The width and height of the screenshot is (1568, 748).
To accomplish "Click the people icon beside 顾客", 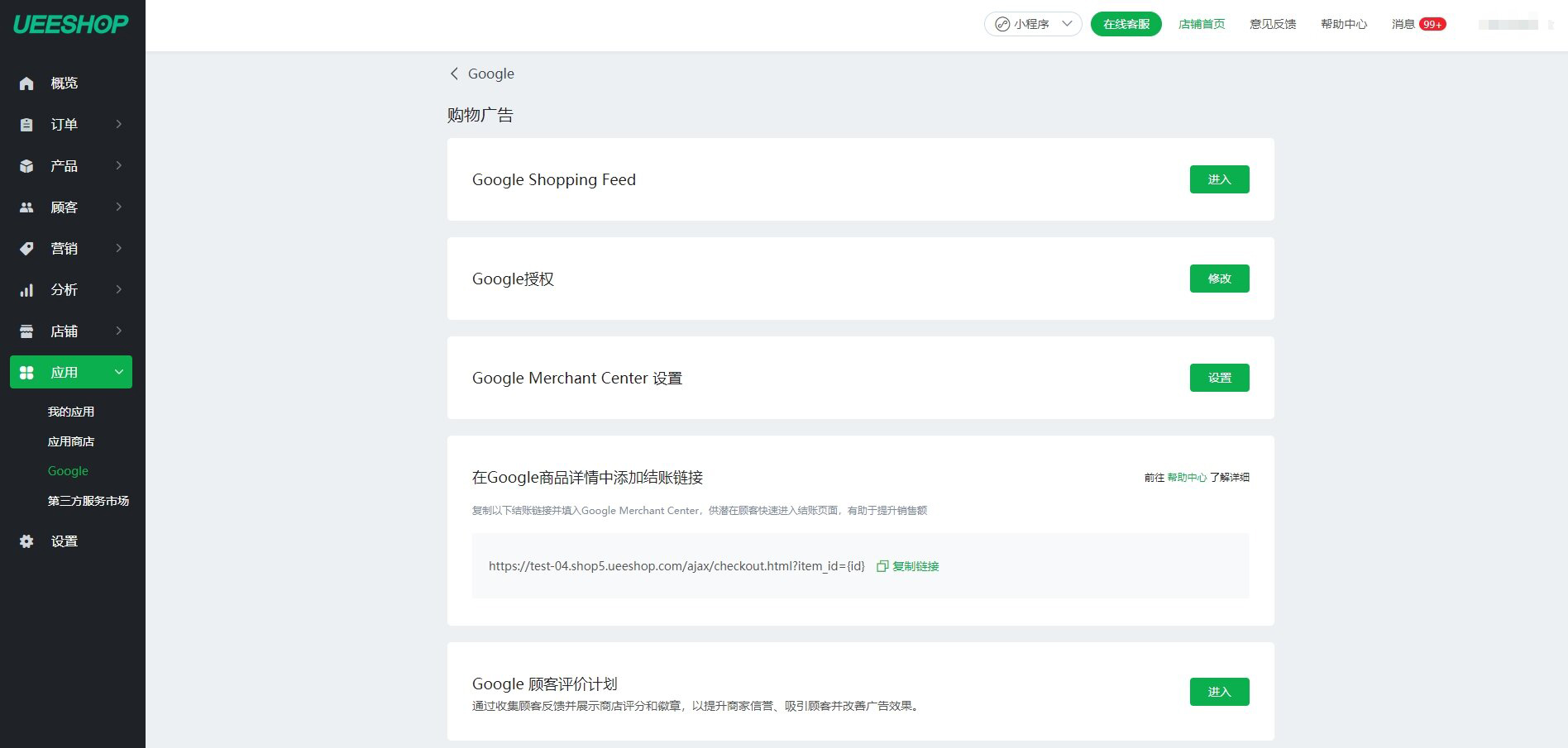I will (x=26, y=207).
